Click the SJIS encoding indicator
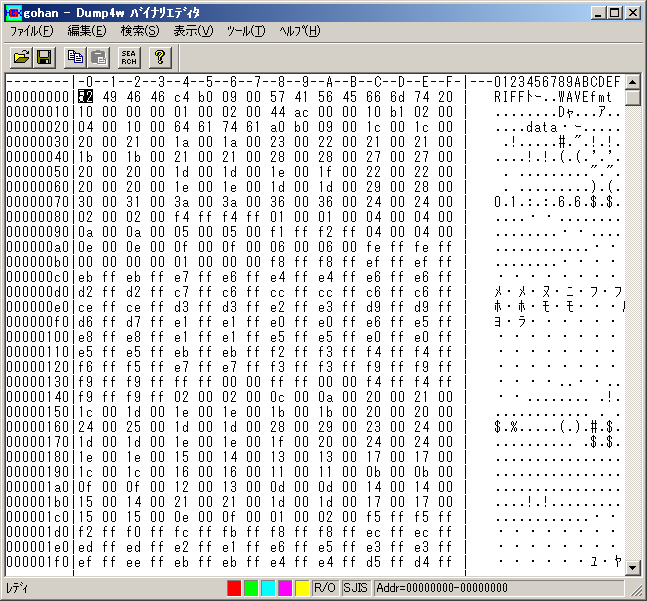 (356, 588)
